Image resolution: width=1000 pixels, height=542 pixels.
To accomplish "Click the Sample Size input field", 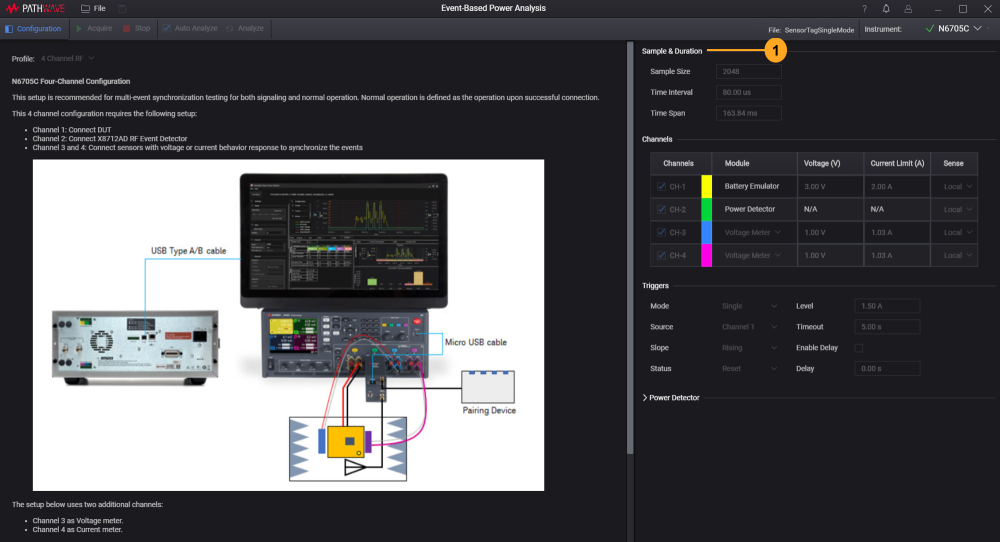I will pyautogui.click(x=748, y=72).
